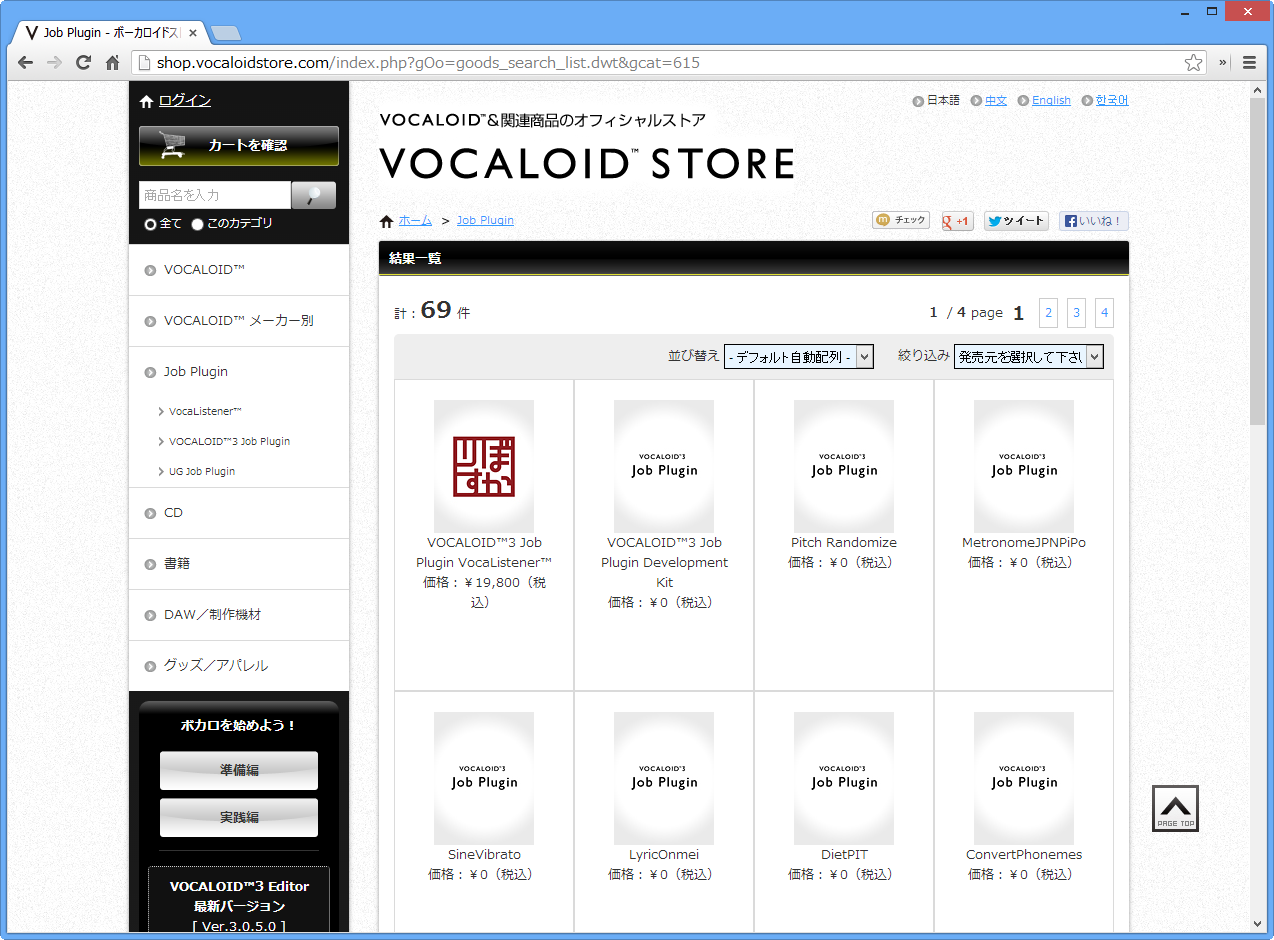The image size is (1274, 940).
Task: Click the browser forward arrow
Action: tap(54, 62)
